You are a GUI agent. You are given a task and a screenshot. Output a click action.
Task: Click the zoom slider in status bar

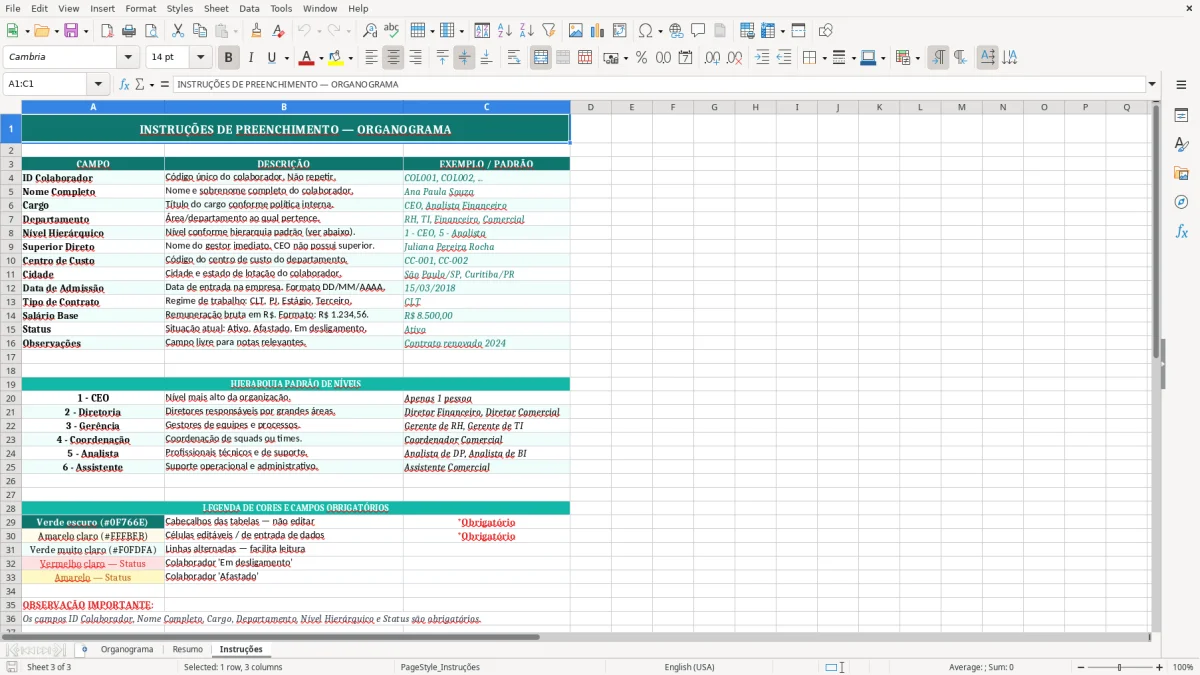(x=1119, y=667)
